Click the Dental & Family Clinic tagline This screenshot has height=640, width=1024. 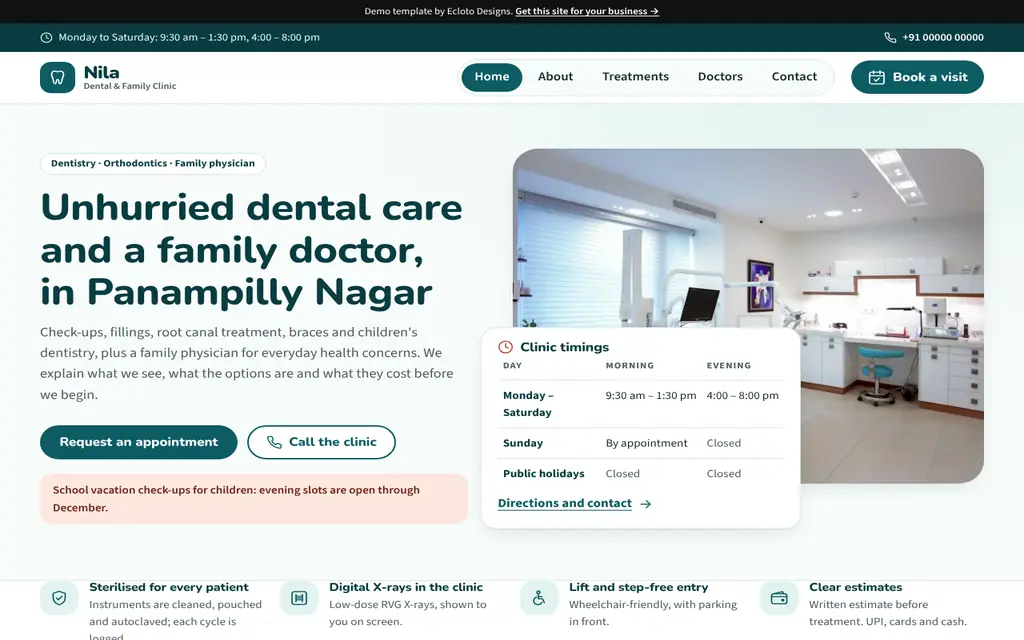(x=130, y=86)
